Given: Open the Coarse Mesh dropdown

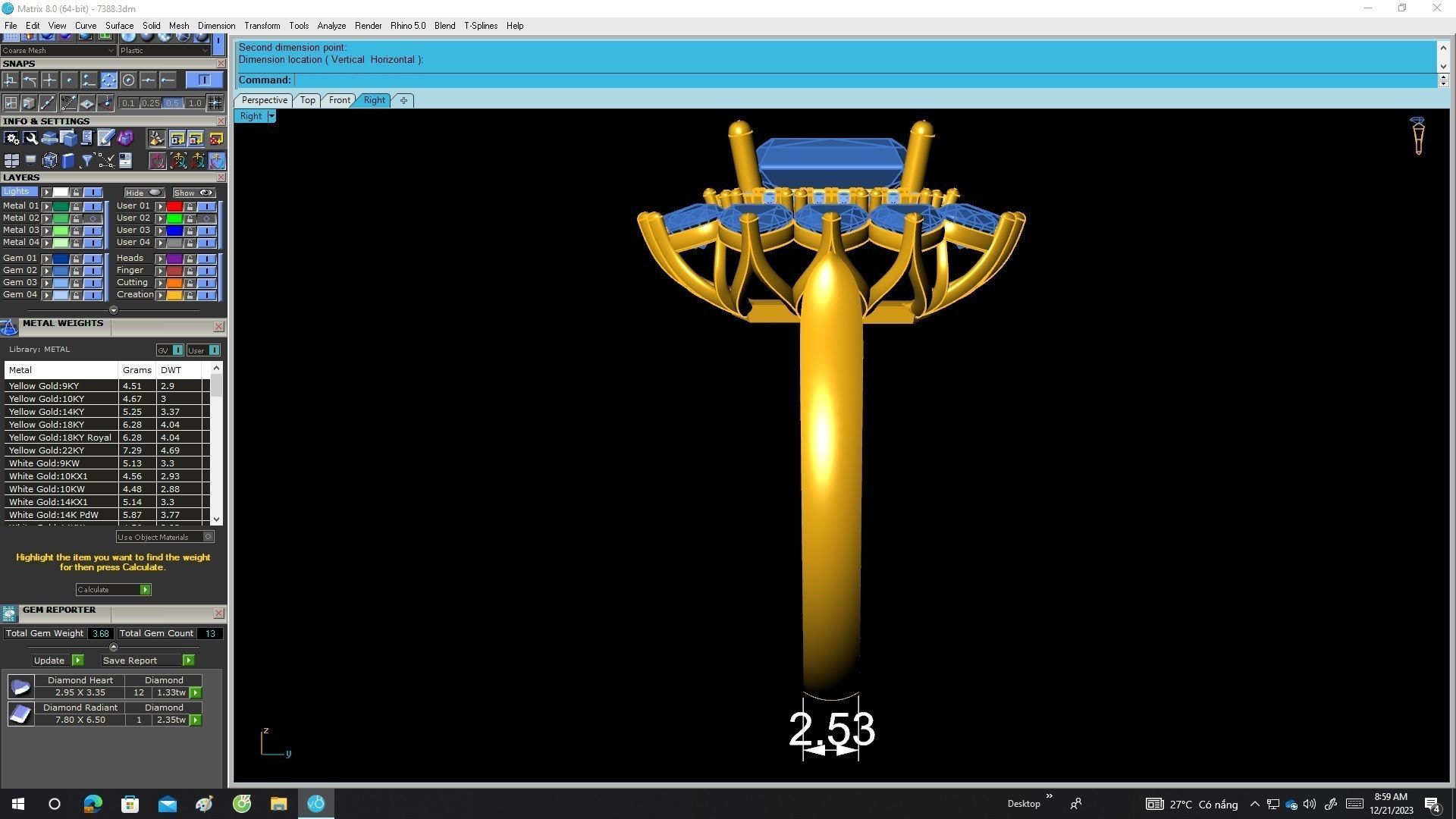Looking at the screenshot, I should coord(111,51).
